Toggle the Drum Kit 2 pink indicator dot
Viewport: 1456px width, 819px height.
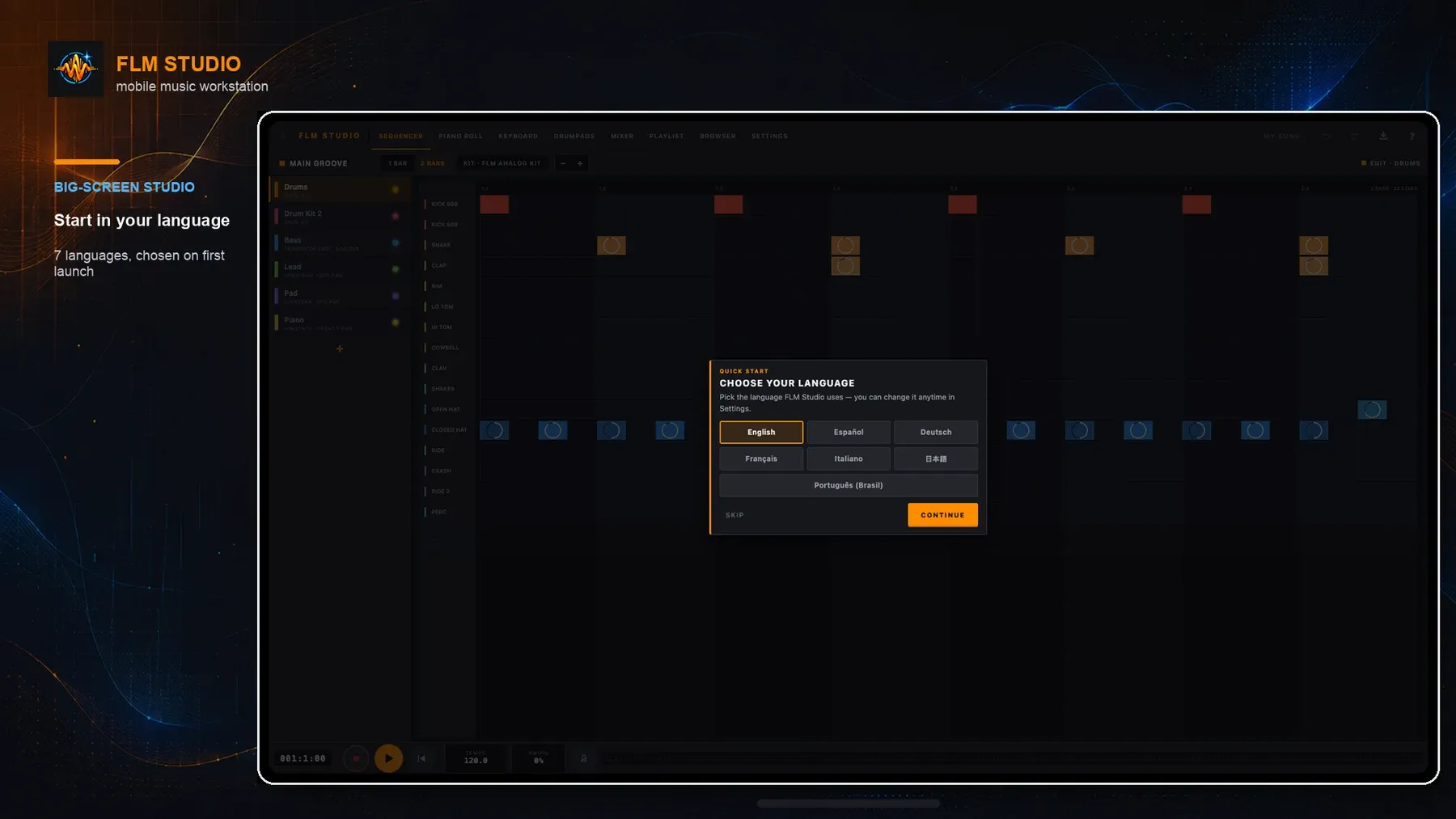pyautogui.click(x=396, y=216)
